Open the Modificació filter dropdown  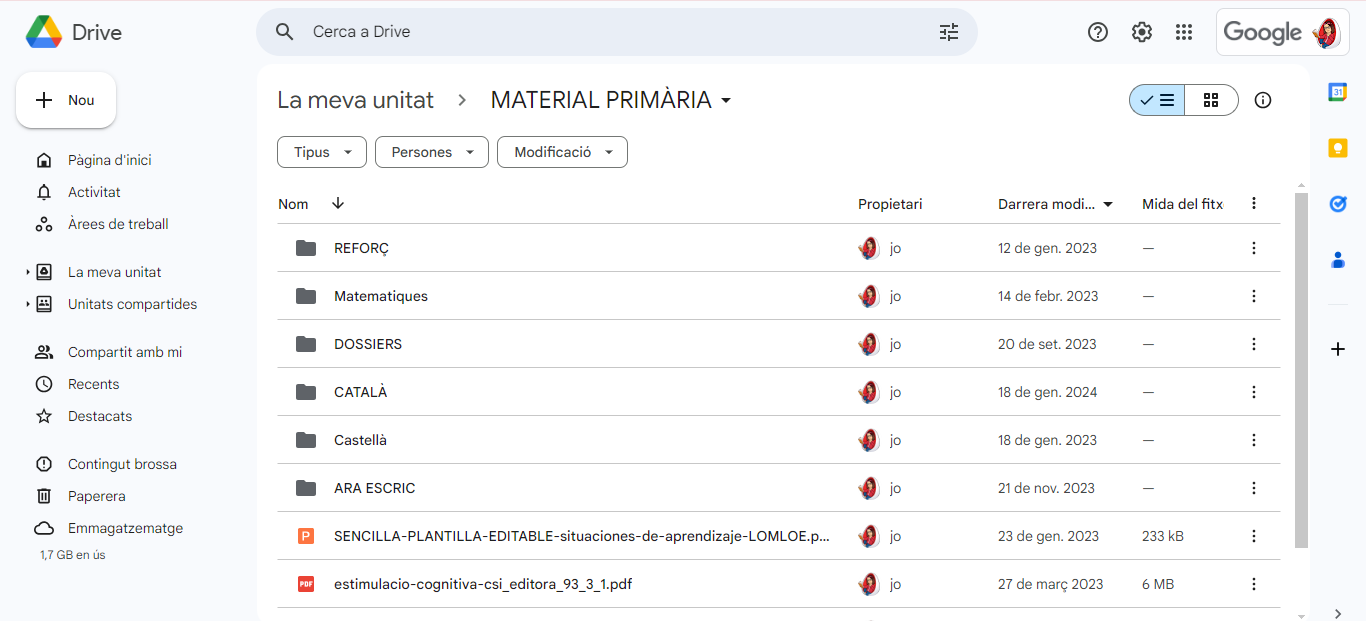[562, 152]
